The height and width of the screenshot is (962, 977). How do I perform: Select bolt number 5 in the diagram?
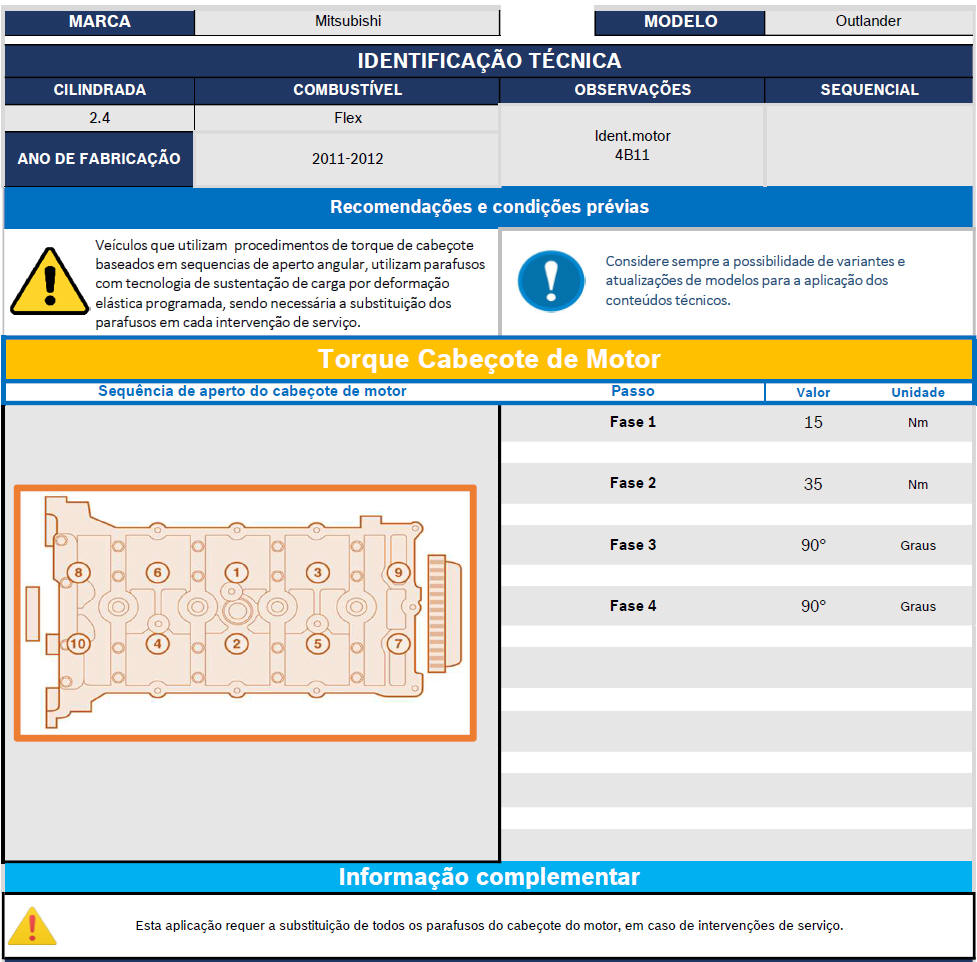click(317, 644)
